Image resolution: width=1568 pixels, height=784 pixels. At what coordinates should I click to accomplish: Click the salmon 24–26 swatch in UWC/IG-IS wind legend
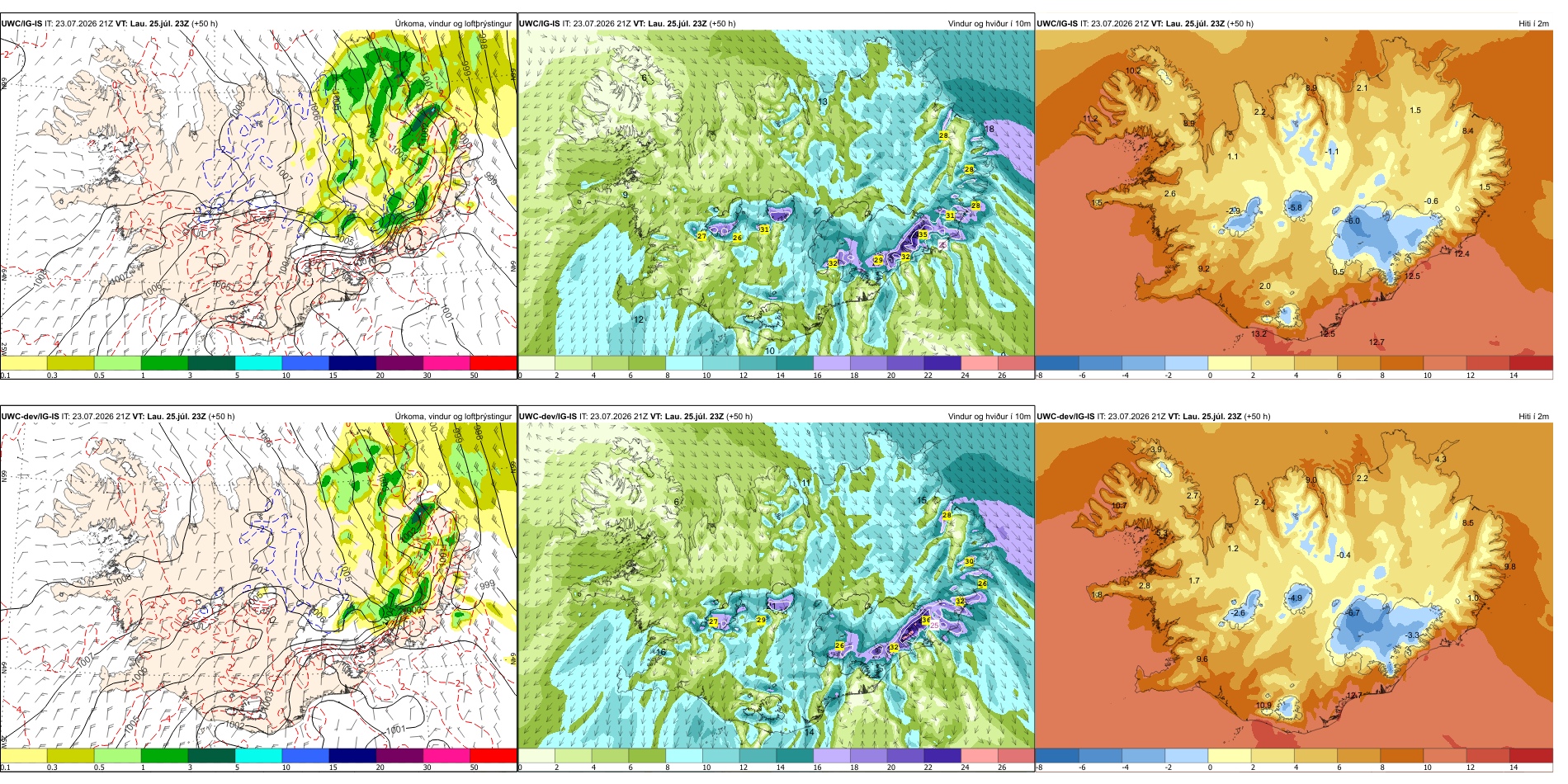[x=980, y=363]
